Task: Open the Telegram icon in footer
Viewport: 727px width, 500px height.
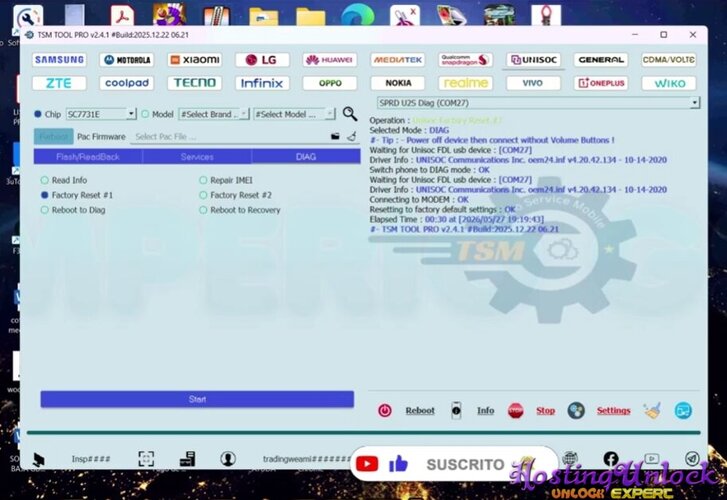Action: coord(692,459)
